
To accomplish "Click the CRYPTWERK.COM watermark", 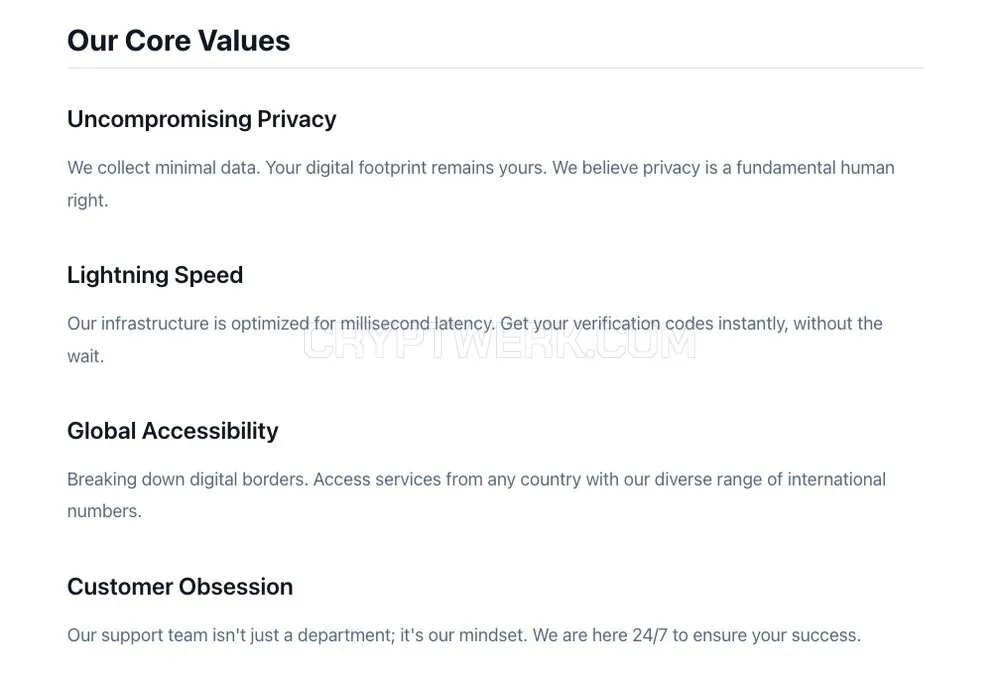I will (x=499, y=343).
